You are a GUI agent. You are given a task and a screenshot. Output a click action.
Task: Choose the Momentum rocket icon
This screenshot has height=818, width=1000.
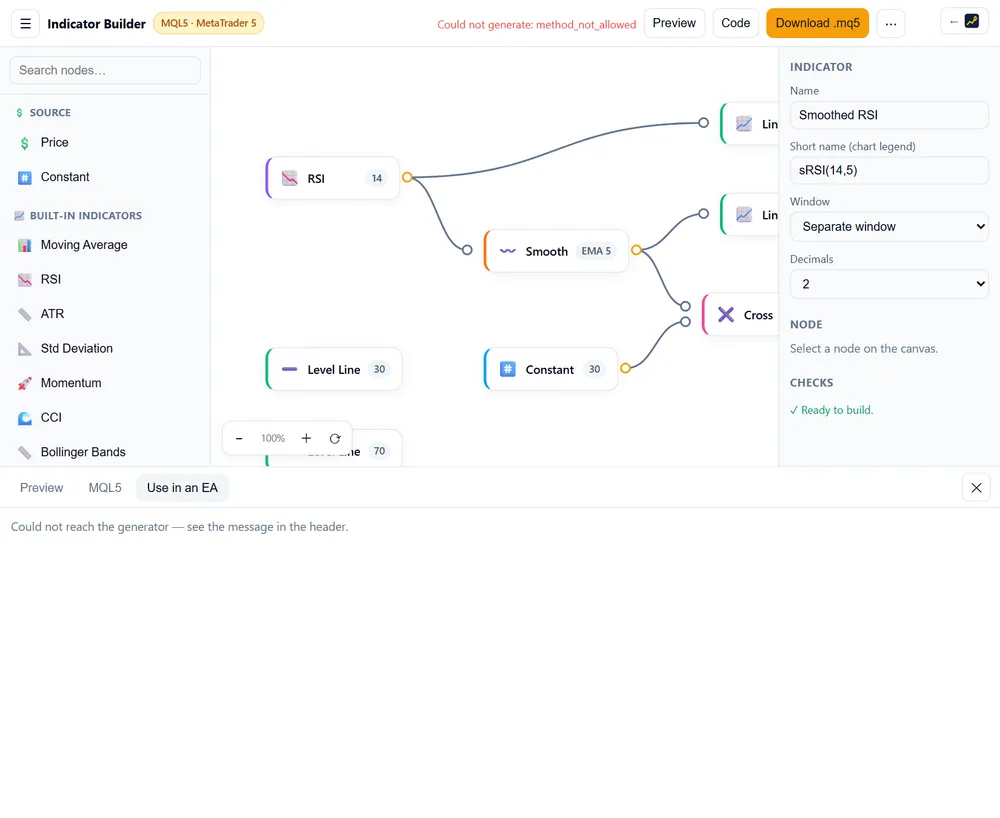click(24, 383)
